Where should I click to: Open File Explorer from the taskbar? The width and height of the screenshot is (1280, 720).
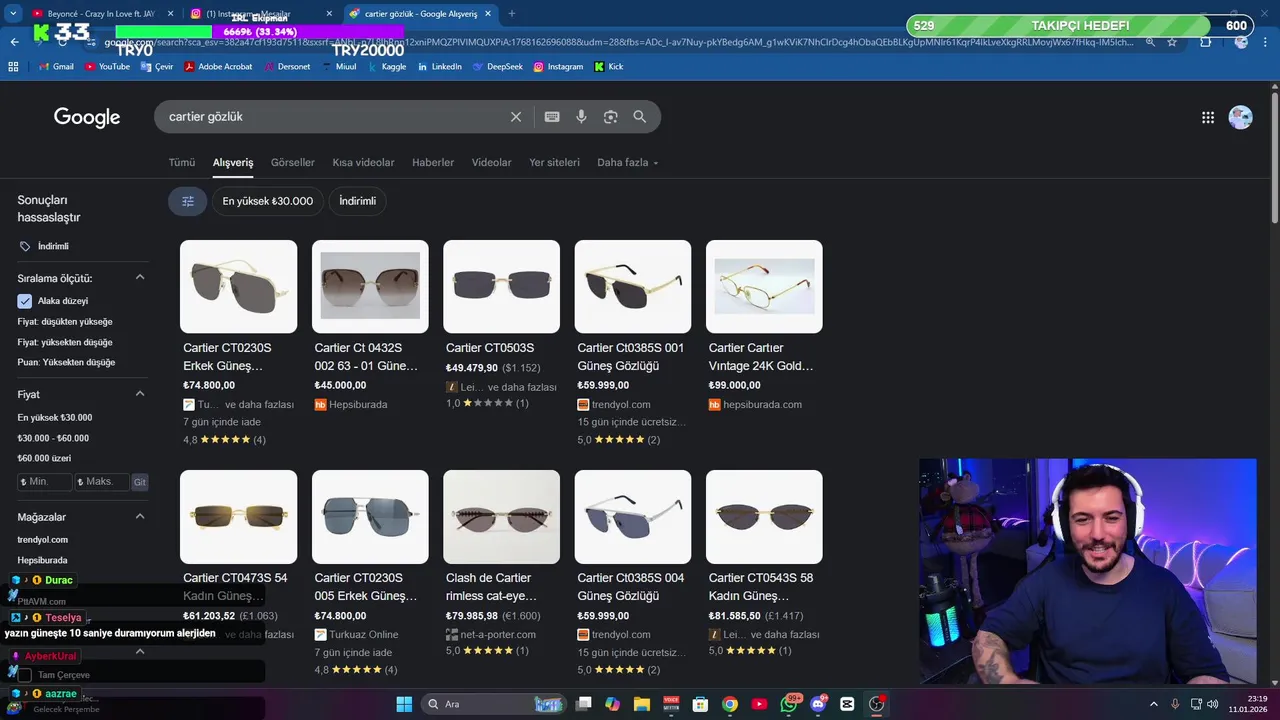click(x=642, y=704)
